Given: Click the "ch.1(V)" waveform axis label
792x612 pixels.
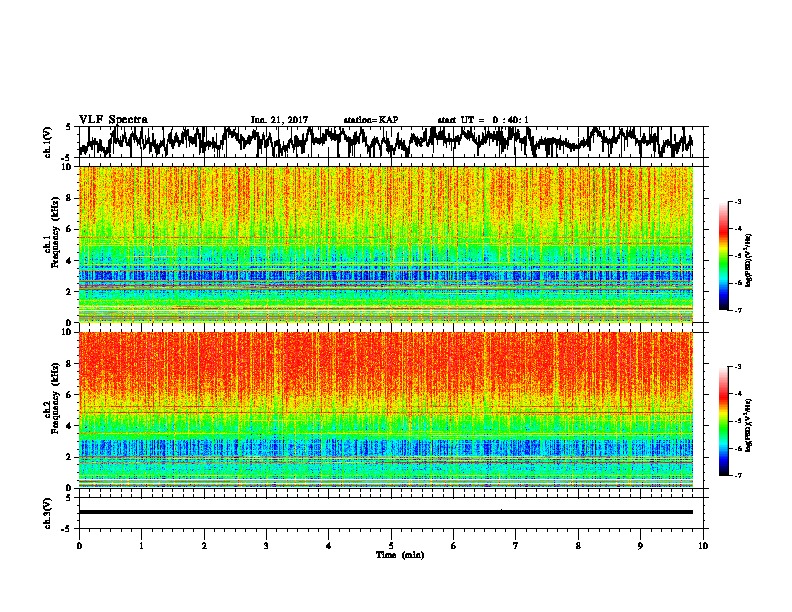Looking at the screenshot, I should coord(48,142).
